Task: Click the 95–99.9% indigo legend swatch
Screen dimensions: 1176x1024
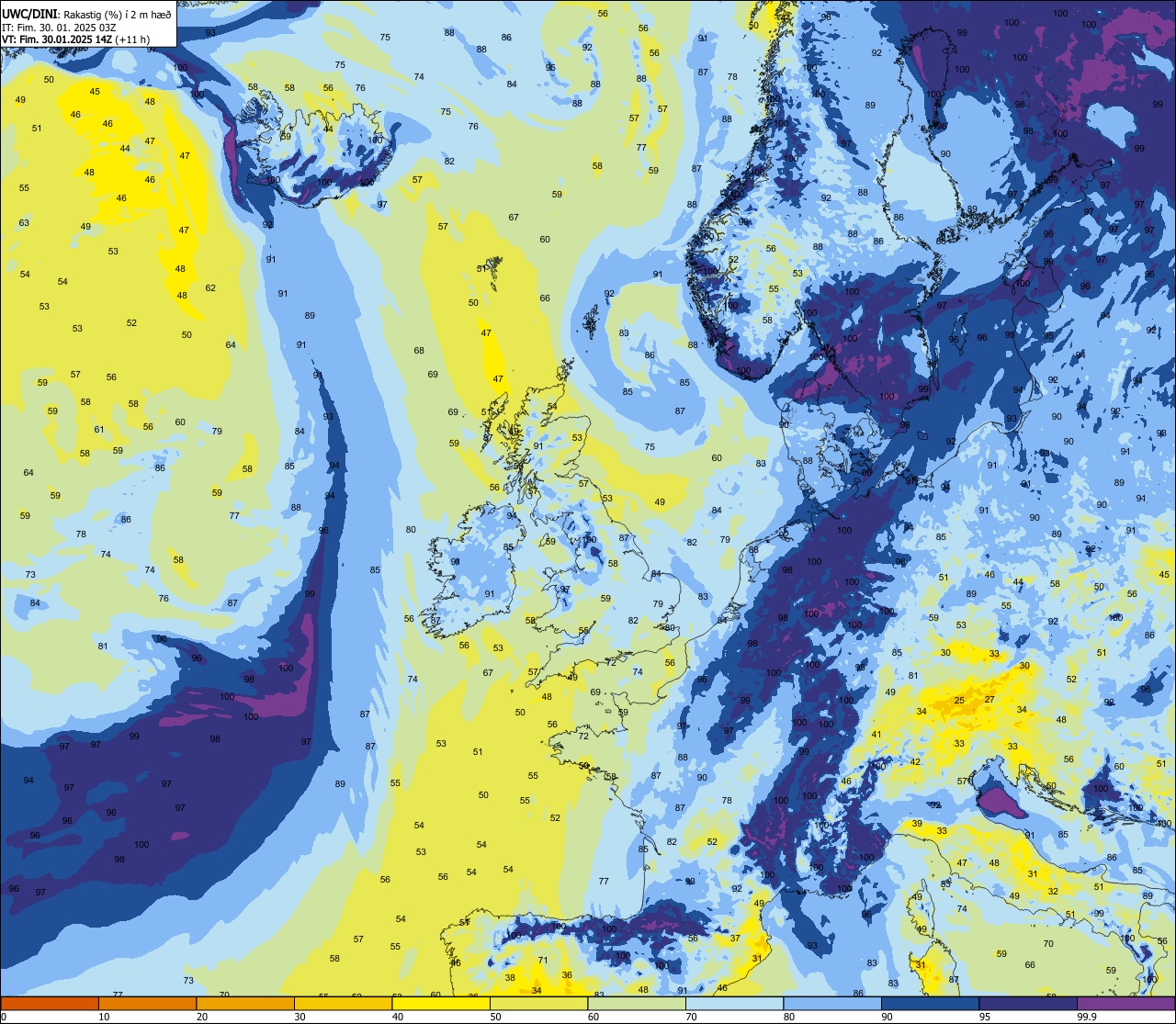Action: coord(1028,1003)
